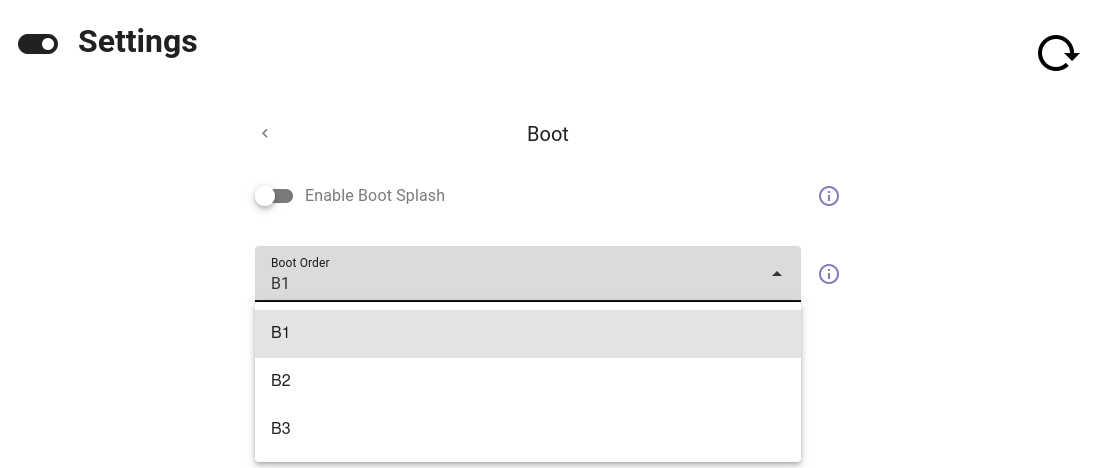Open info icon next to Boot Order
Screen dimensions: 1095x468
coord(828,274)
